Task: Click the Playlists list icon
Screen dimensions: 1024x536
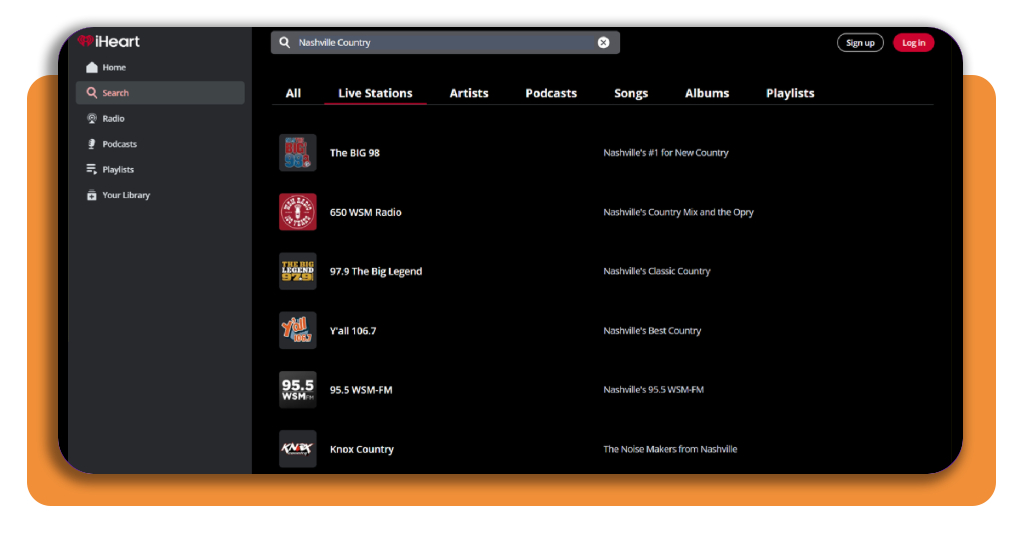Action: click(91, 169)
